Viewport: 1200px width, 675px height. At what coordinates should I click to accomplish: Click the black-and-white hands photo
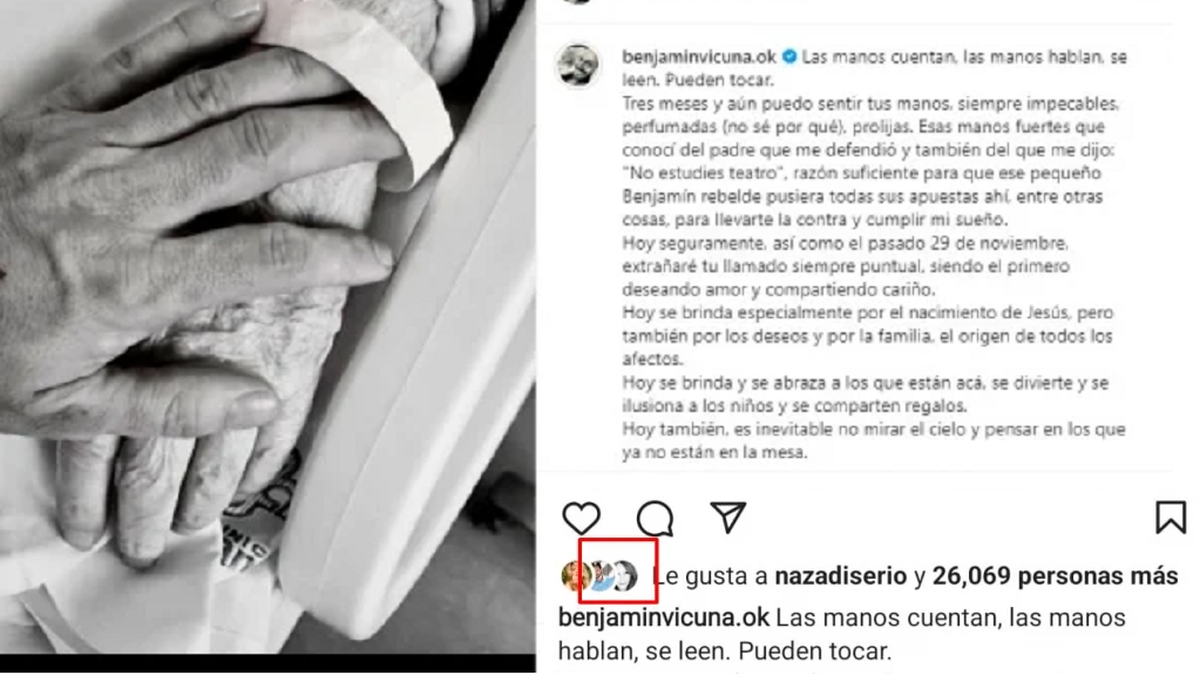tap(267, 330)
